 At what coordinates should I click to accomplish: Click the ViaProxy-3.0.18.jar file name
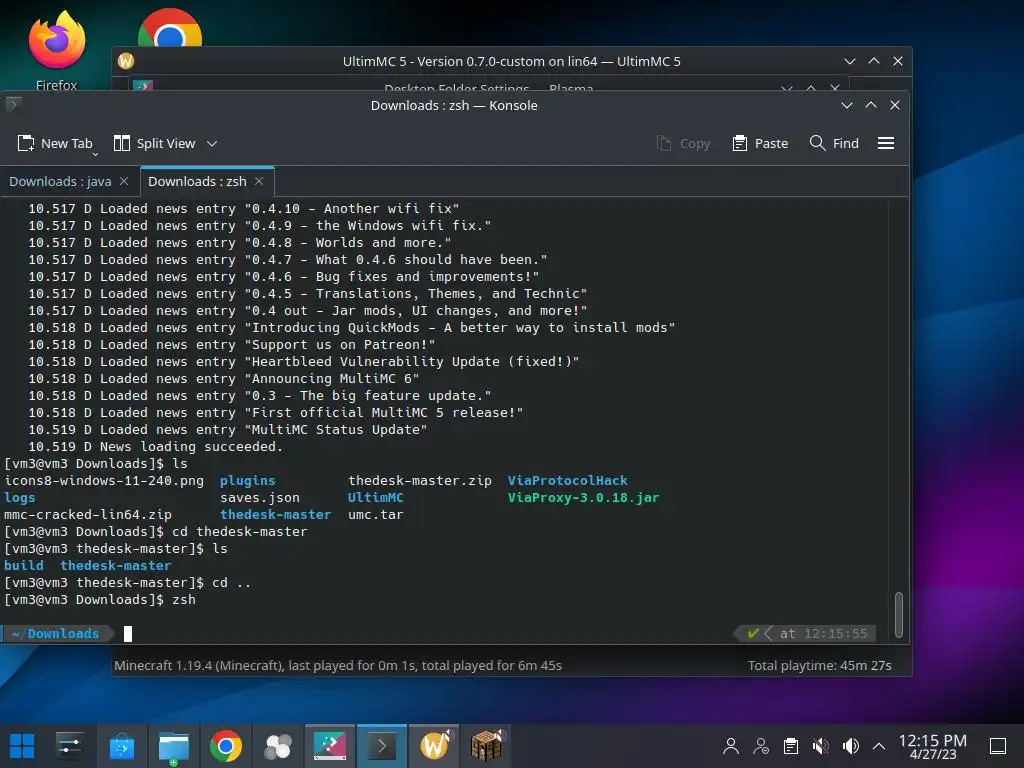pyautogui.click(x=583, y=498)
